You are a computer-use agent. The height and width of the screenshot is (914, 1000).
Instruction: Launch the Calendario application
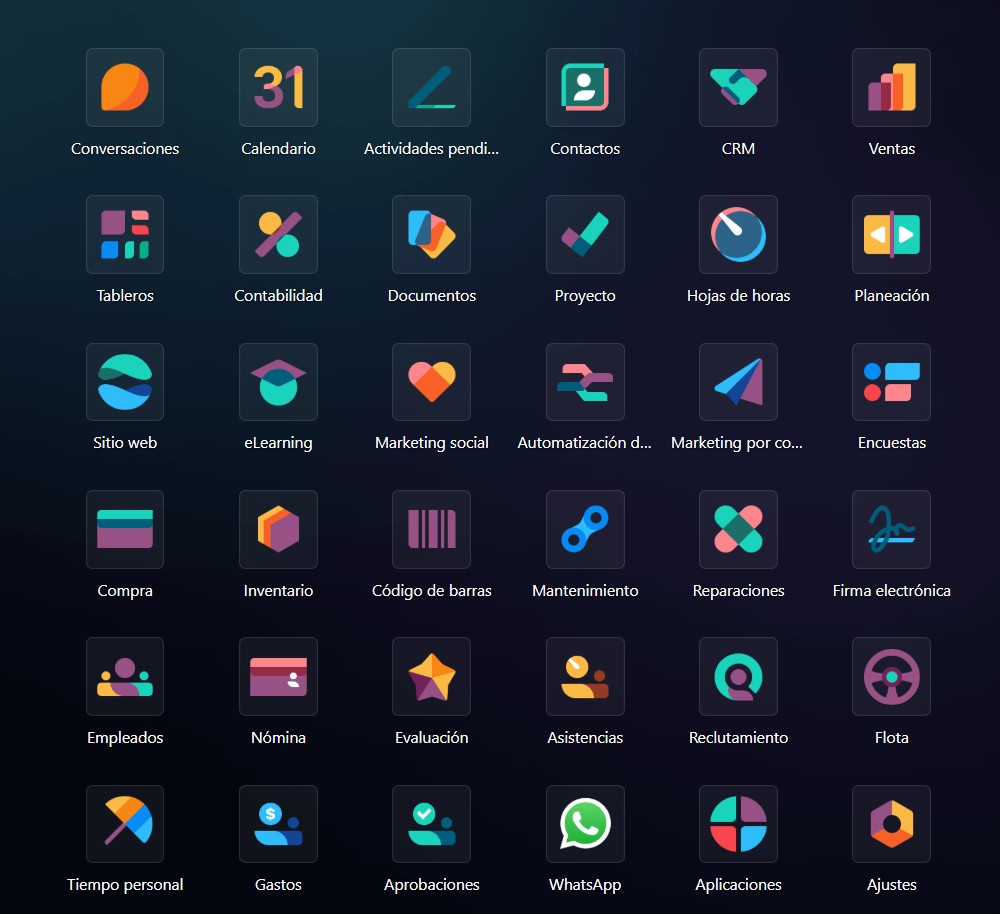click(x=278, y=88)
